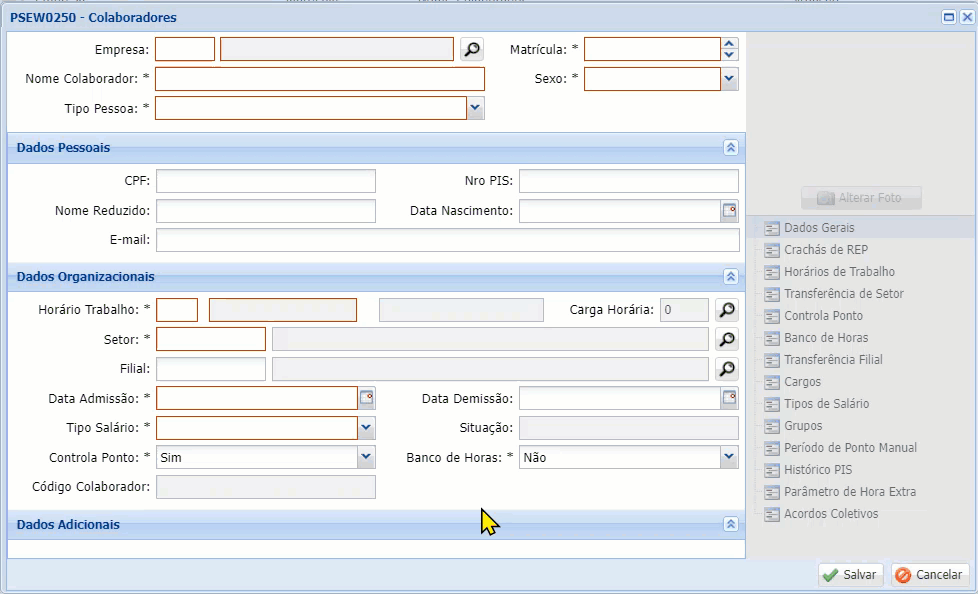The height and width of the screenshot is (594, 978).
Task: Click the Filial lookup magnifier icon
Action: [x=728, y=369]
